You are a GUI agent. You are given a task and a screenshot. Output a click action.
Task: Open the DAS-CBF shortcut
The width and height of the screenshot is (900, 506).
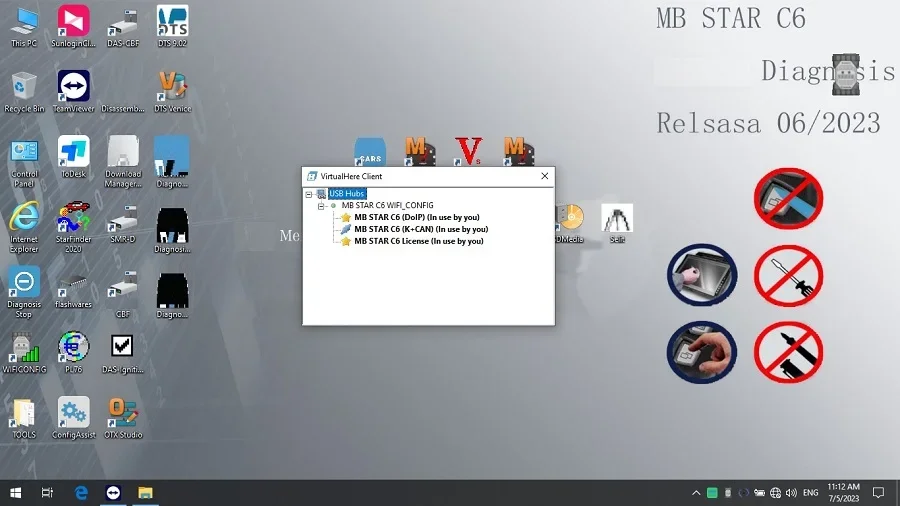(123, 26)
